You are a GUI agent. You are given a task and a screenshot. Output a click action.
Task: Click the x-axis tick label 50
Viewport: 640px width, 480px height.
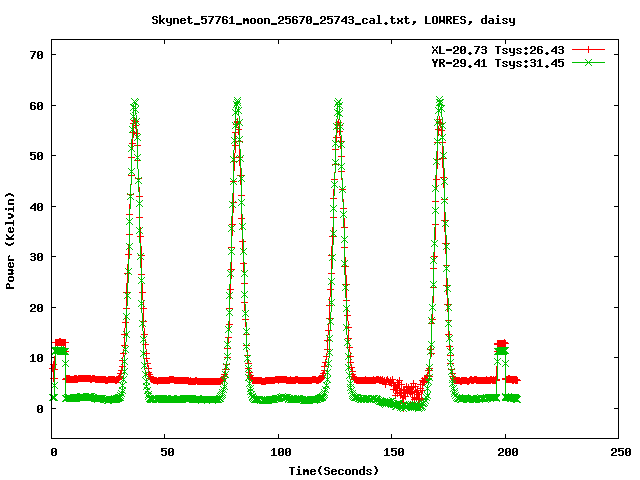[x=167, y=452]
